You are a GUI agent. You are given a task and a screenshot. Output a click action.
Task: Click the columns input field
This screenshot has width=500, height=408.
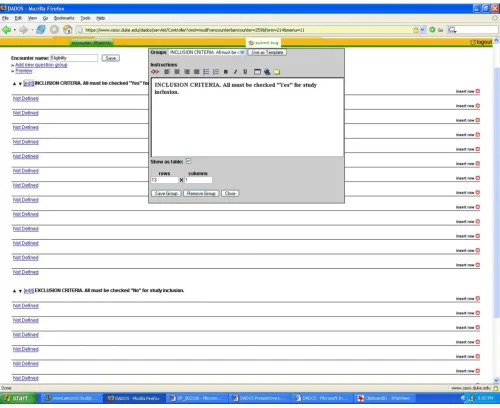click(x=198, y=180)
